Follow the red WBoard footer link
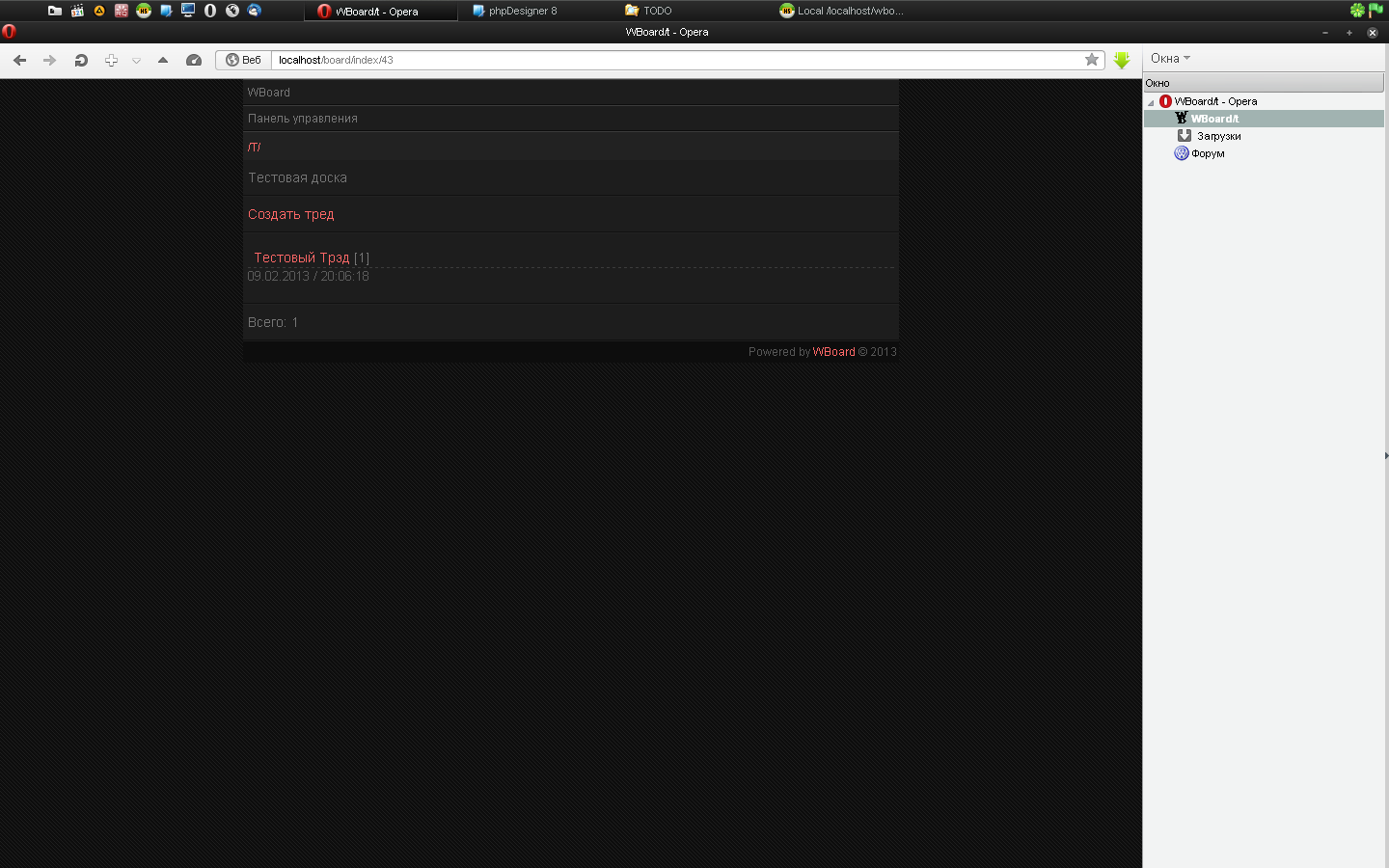The width and height of the screenshot is (1389, 868). pyautogui.click(x=833, y=352)
